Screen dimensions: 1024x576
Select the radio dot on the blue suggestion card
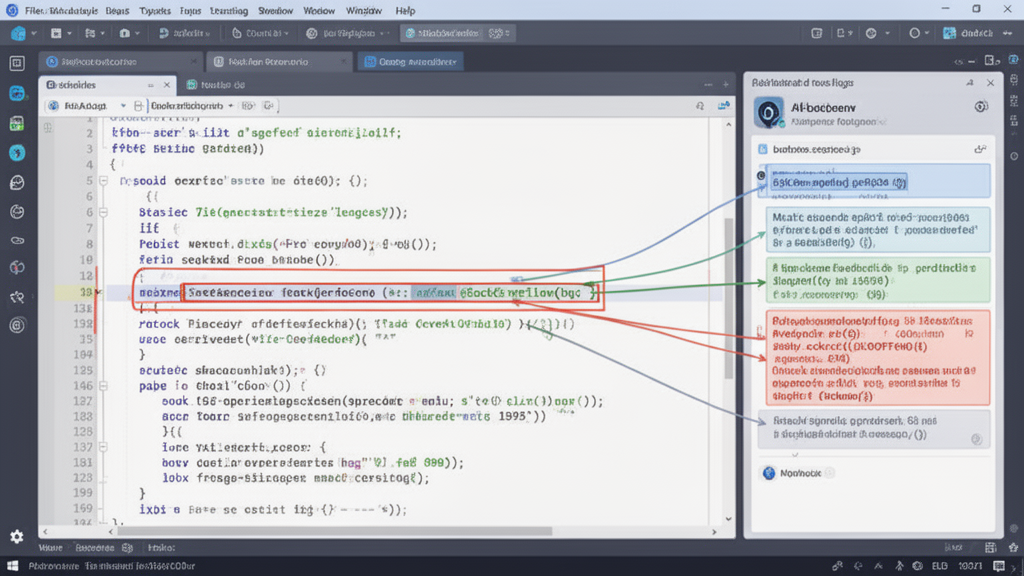coord(761,175)
